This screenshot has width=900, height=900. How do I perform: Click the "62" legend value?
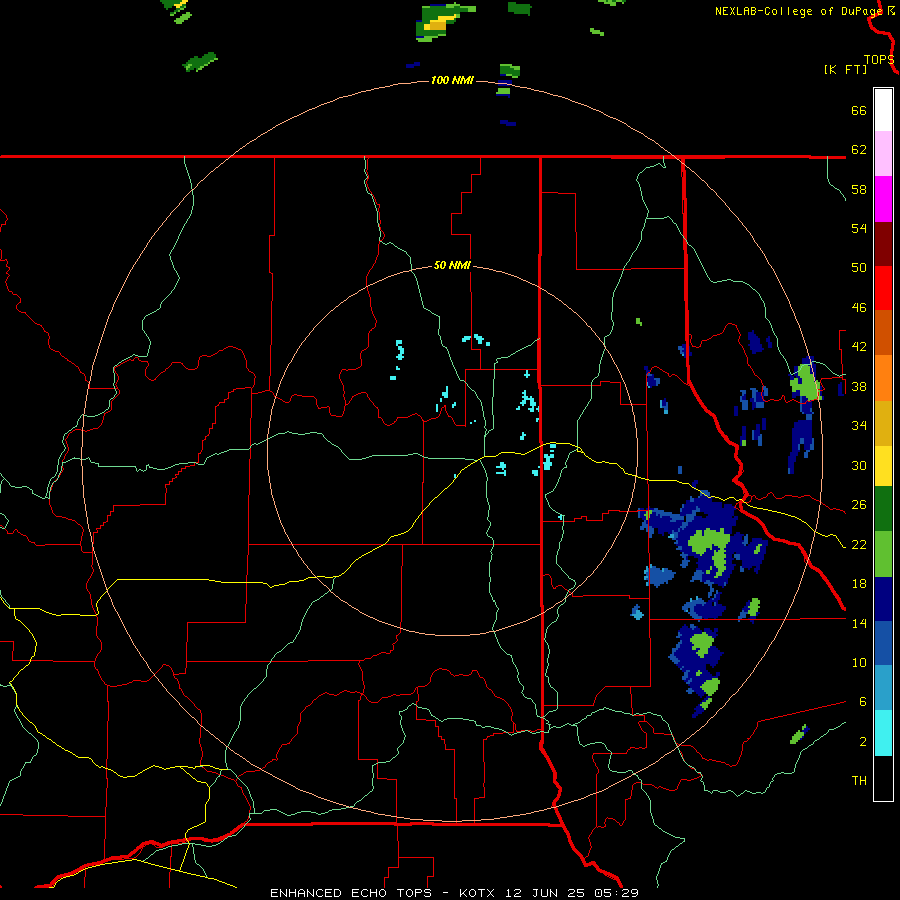pos(859,149)
